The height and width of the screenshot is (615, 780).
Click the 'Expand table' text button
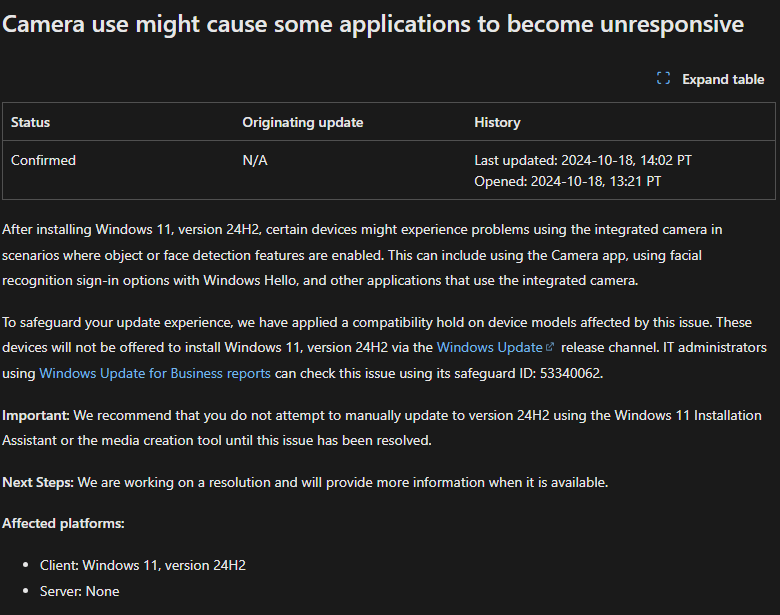coord(723,80)
